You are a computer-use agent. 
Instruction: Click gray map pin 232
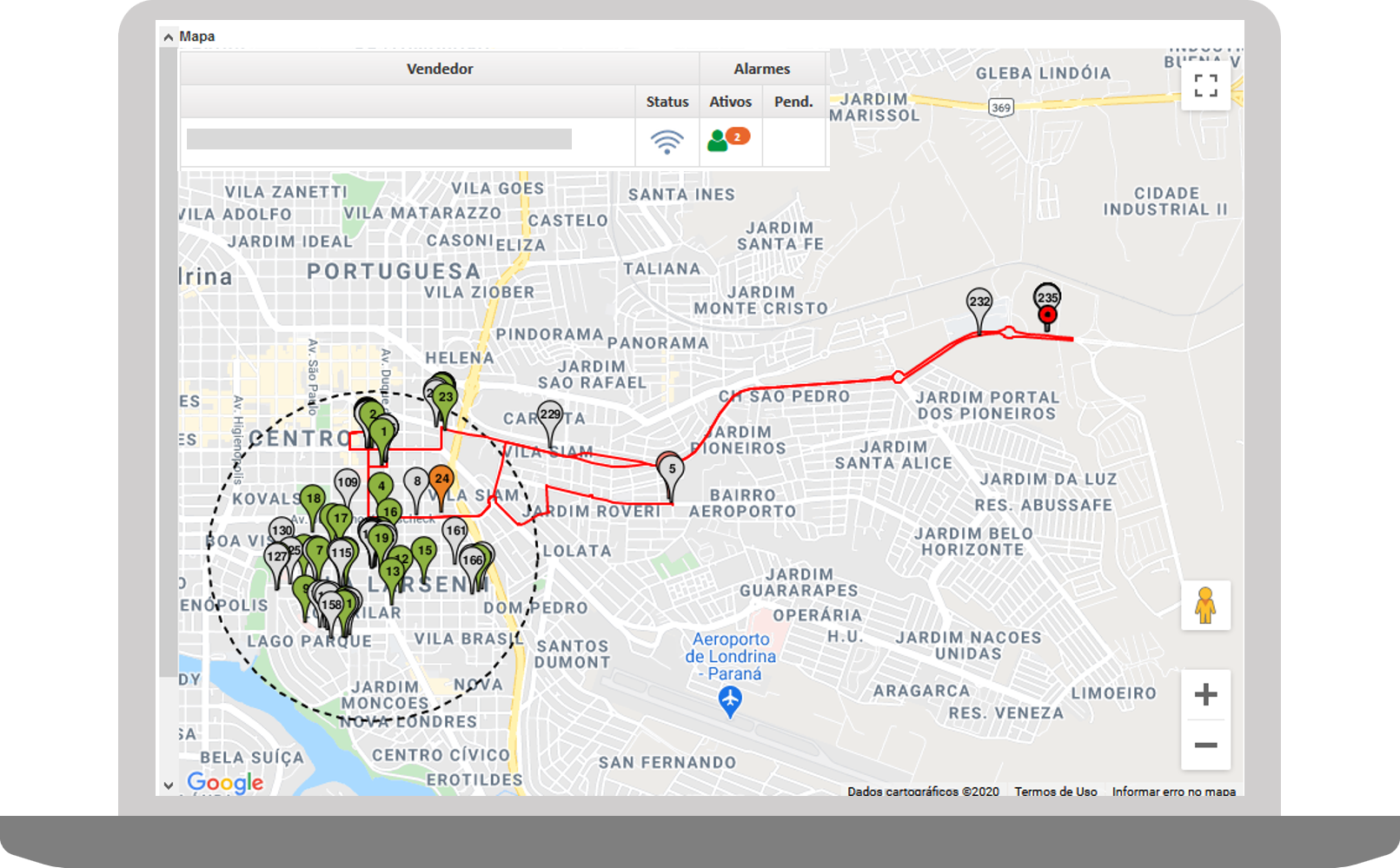pos(979,304)
